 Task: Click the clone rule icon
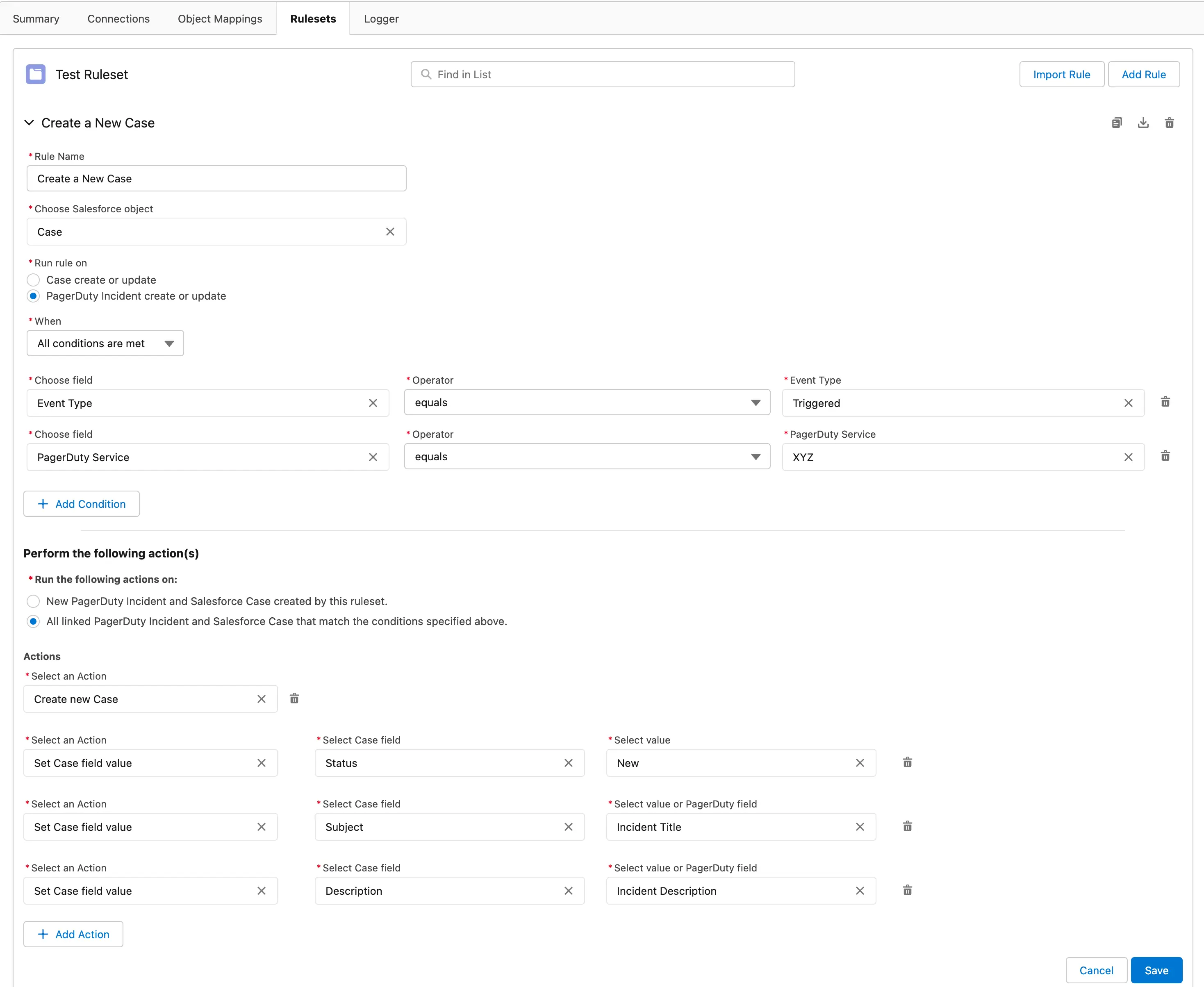[x=1116, y=123]
